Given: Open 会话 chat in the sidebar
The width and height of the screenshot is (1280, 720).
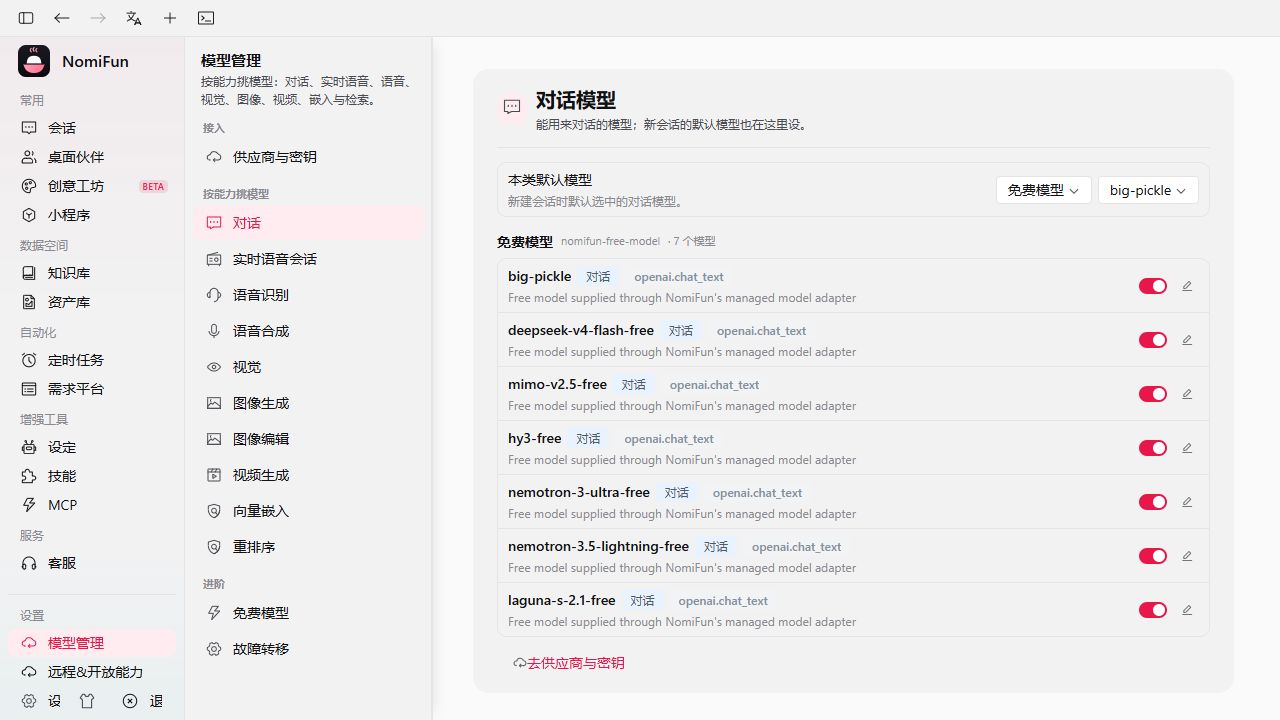Looking at the screenshot, I should coord(92,128).
